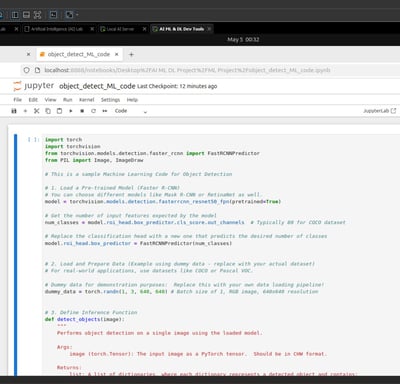Open notebook in JupyterLab
400x384 pixels.
click(379, 111)
